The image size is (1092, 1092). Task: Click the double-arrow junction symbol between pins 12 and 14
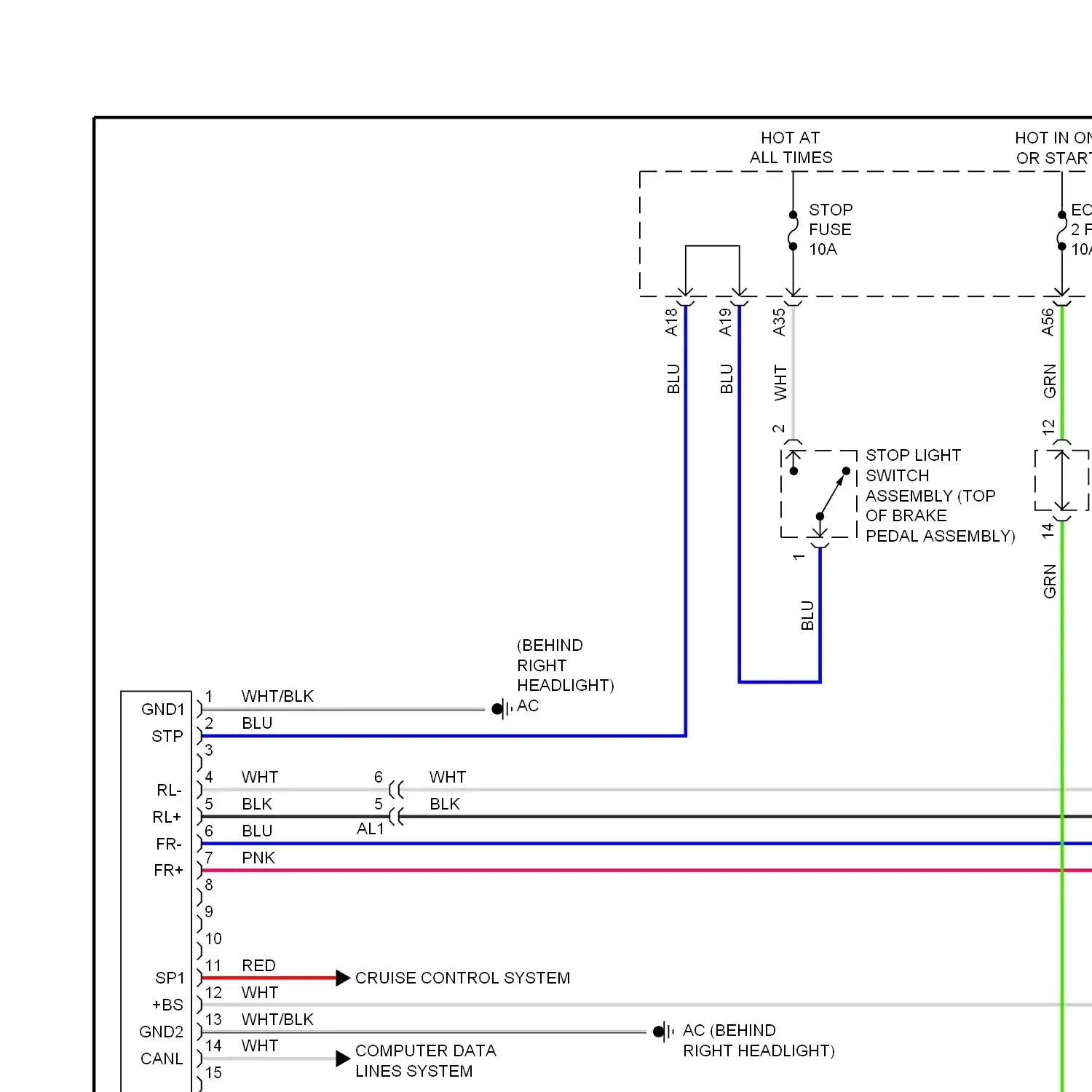coord(1062,480)
